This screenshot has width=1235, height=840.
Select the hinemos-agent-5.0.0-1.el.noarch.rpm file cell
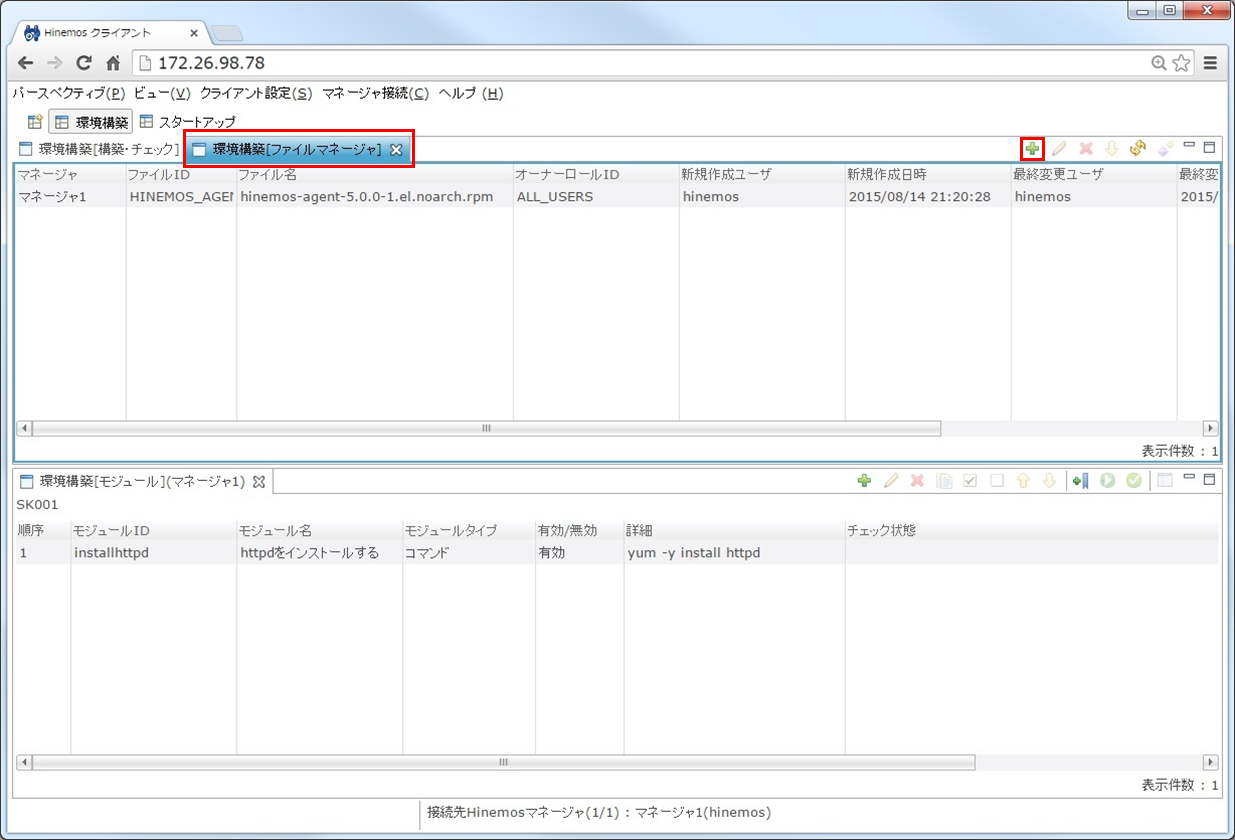375,197
